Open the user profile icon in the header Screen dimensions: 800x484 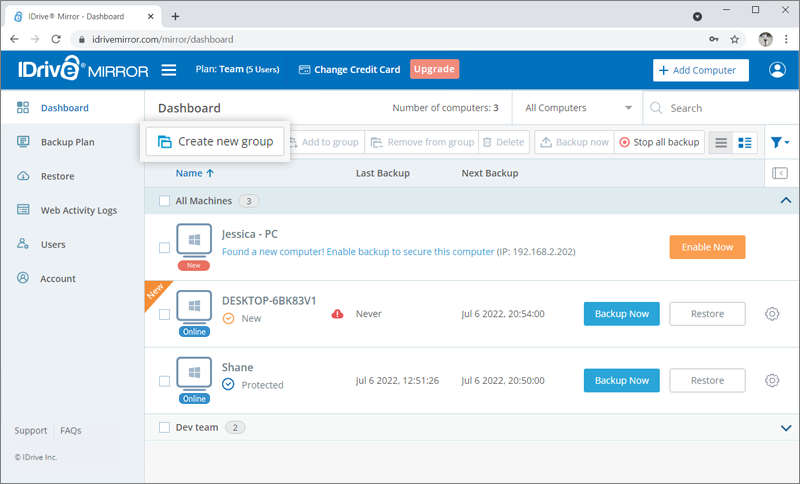[x=777, y=70]
